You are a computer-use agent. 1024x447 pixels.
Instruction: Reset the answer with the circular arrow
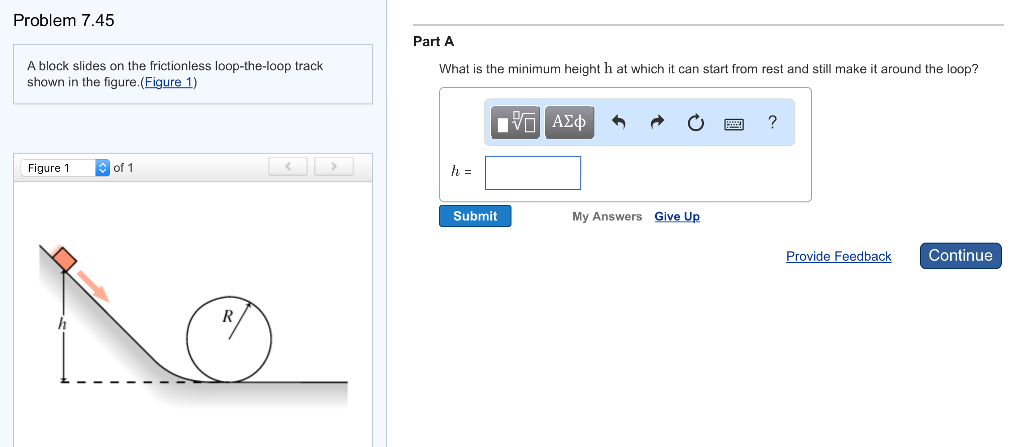[696, 123]
